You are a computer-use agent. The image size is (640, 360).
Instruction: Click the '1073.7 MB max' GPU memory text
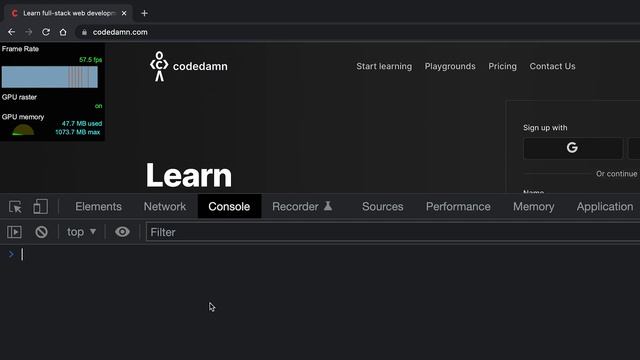click(78, 132)
